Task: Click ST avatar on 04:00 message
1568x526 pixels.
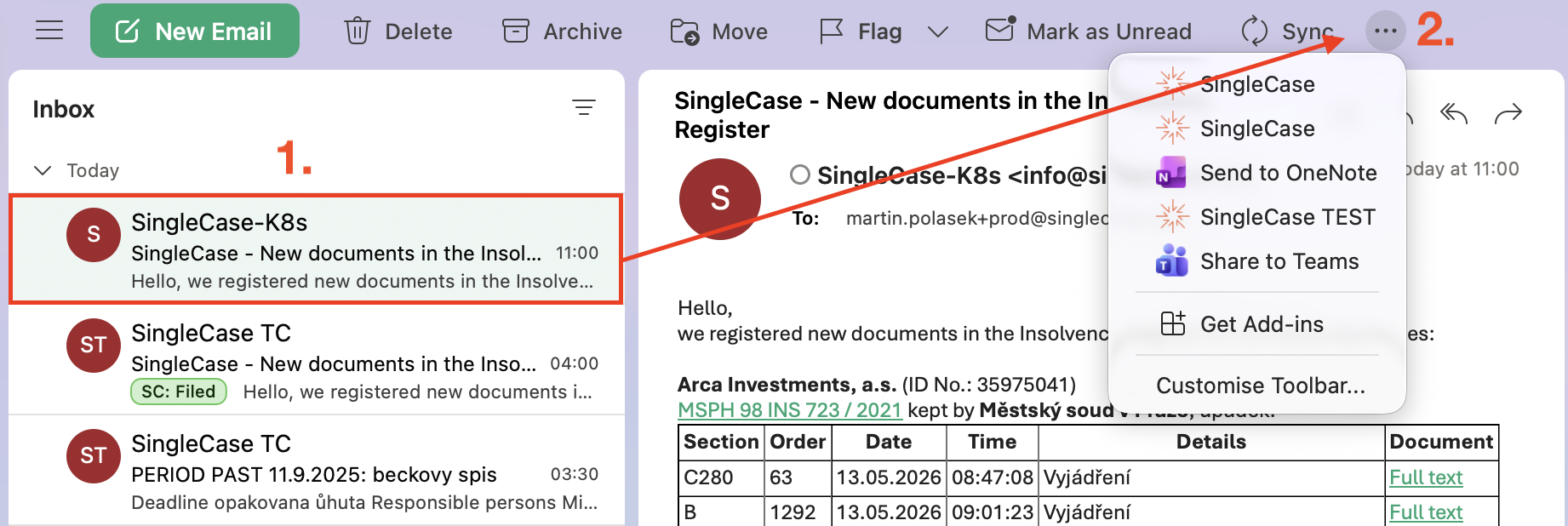Action: tap(94, 346)
